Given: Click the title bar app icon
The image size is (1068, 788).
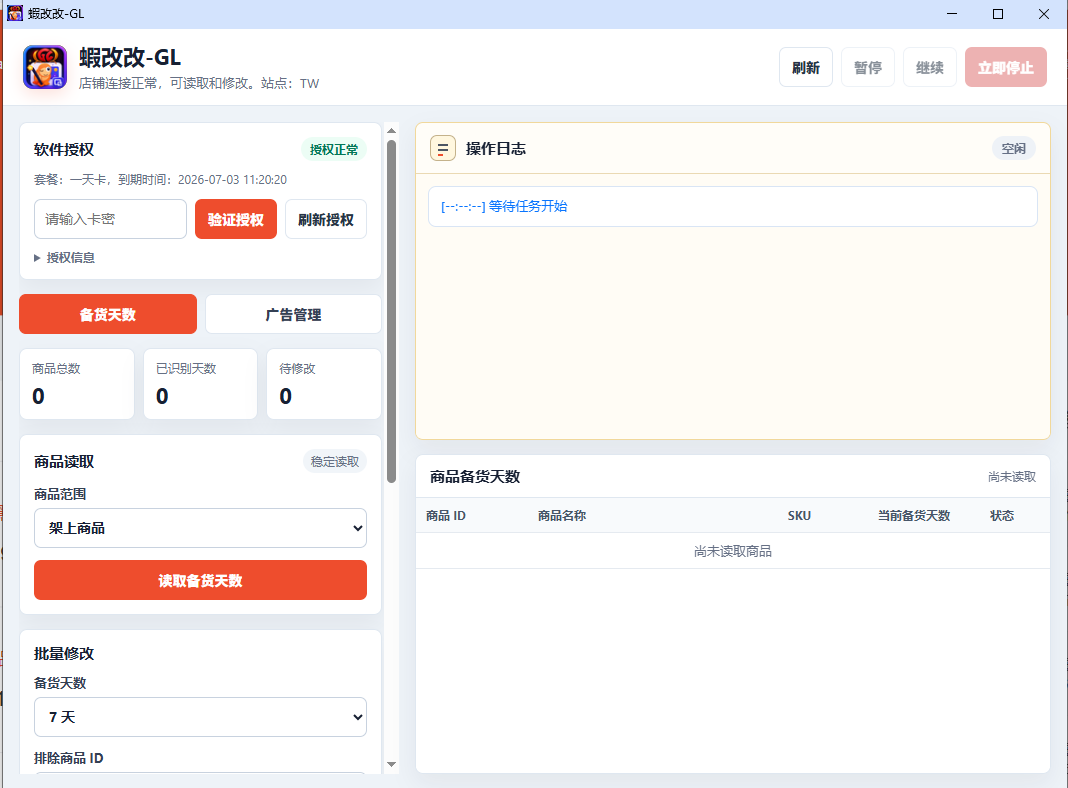Looking at the screenshot, I should click(14, 13).
